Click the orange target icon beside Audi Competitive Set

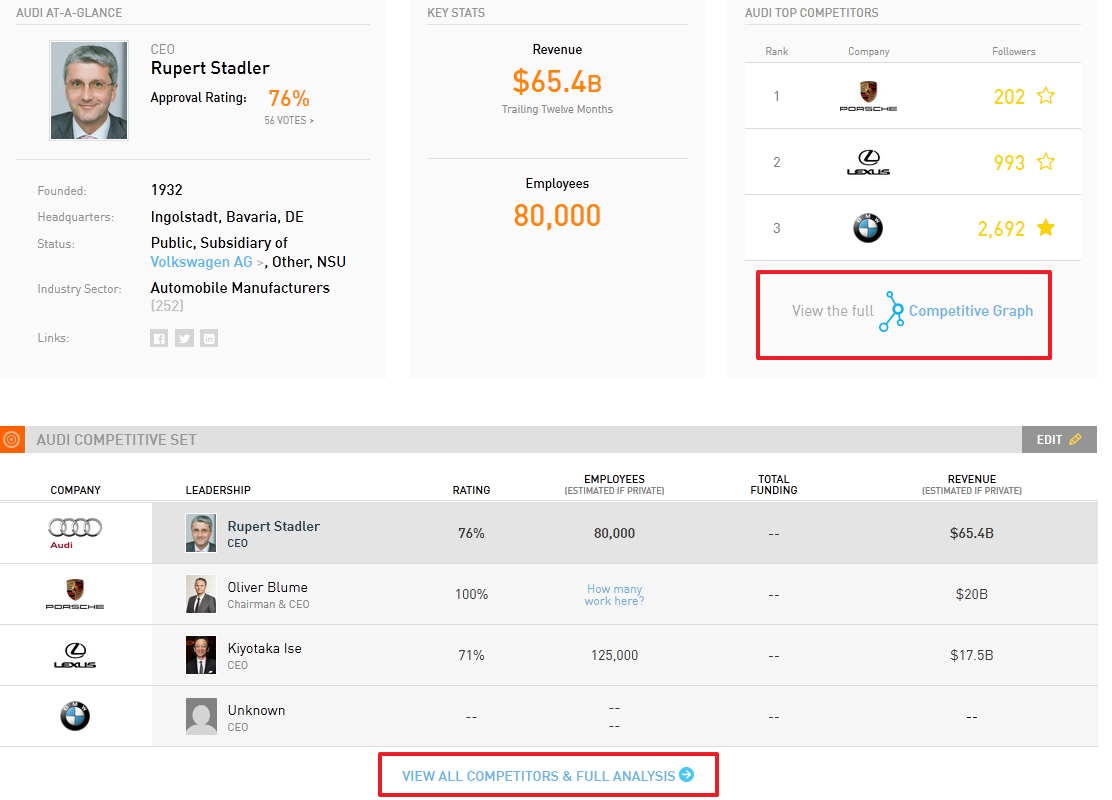tap(12, 440)
